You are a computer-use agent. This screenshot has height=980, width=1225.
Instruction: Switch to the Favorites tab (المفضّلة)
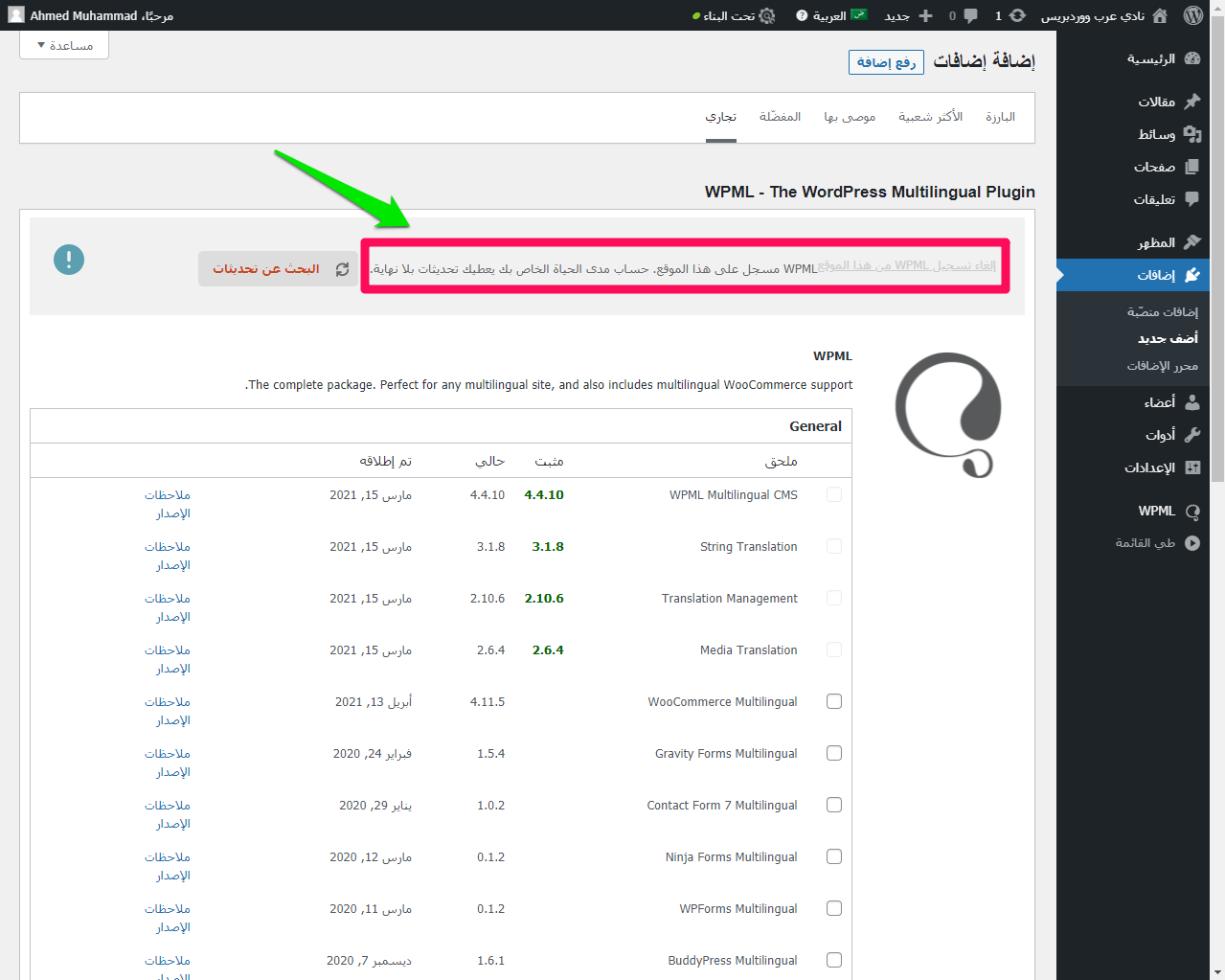click(780, 117)
